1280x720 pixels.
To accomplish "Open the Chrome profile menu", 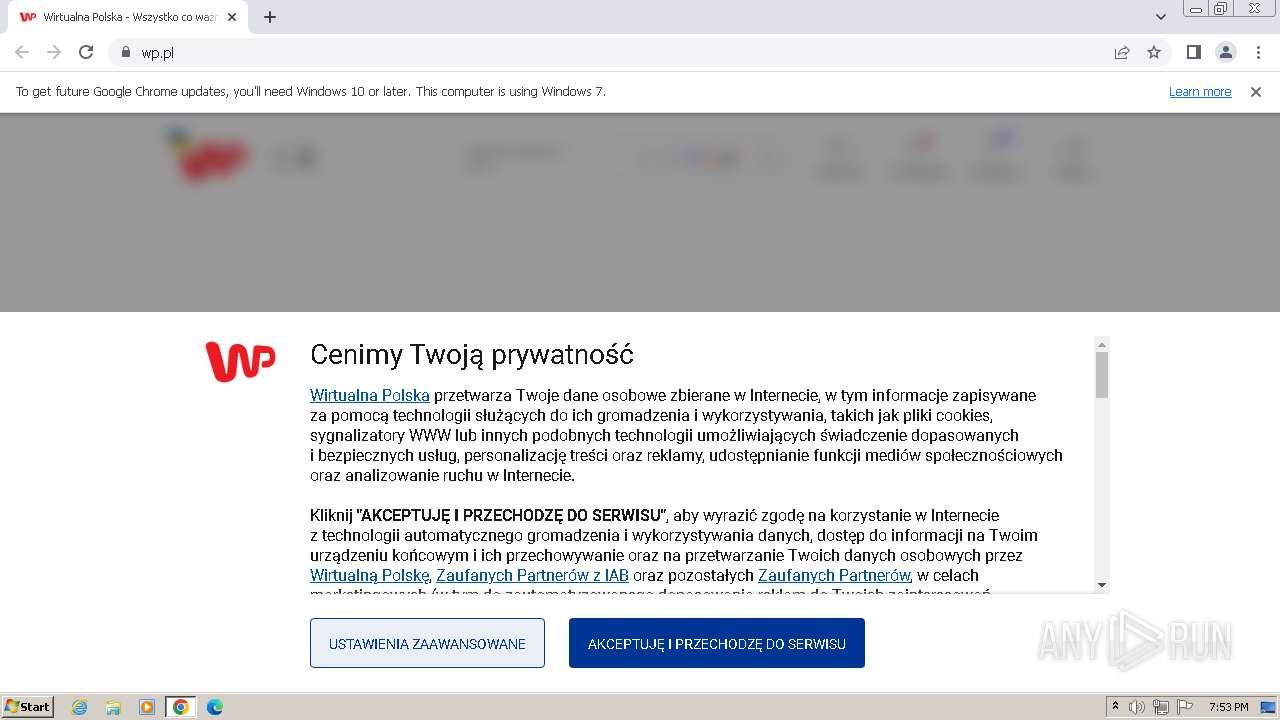I will 1225,52.
